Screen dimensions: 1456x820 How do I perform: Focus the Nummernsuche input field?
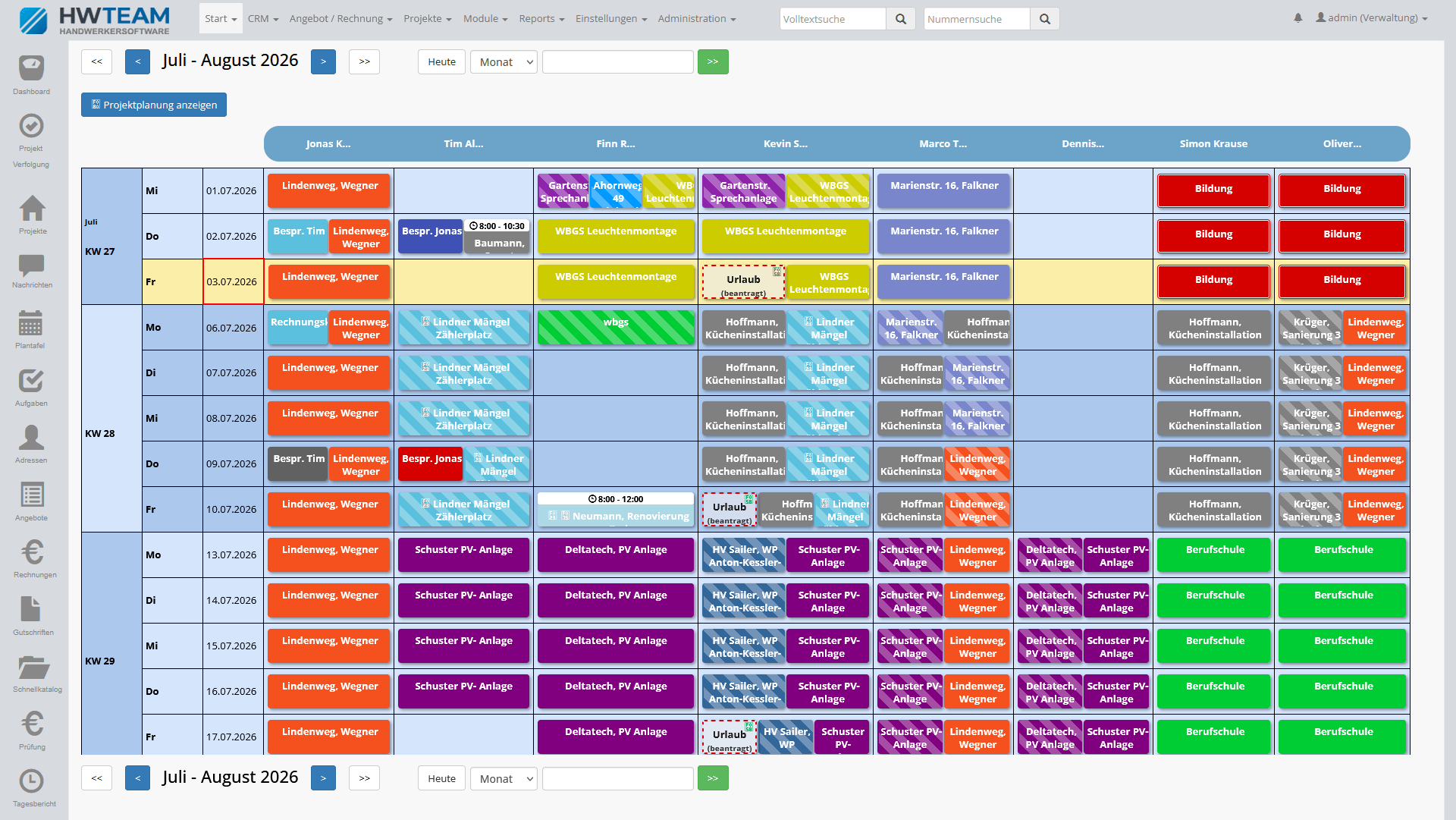(977, 19)
